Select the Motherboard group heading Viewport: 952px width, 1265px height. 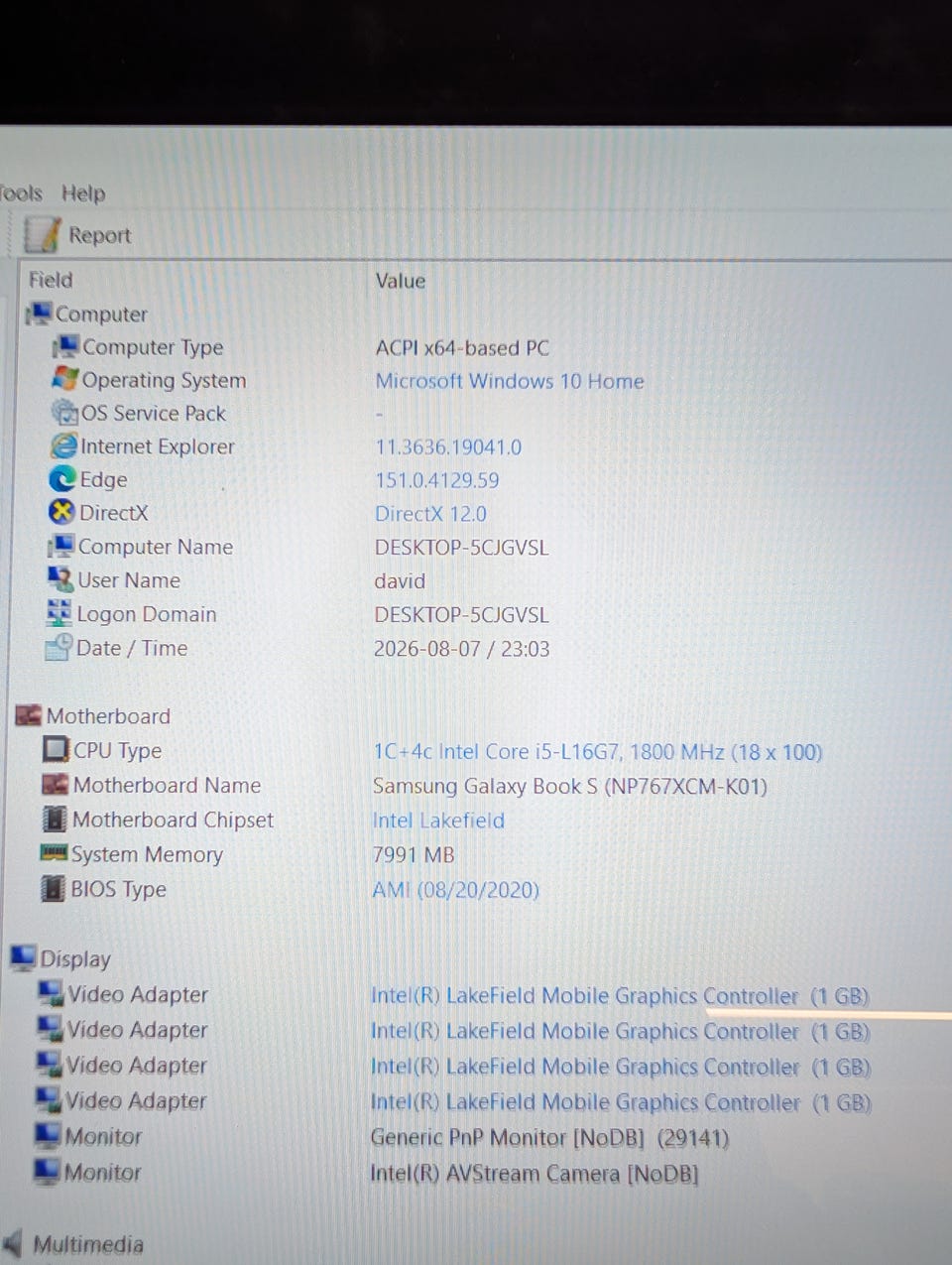click(108, 716)
